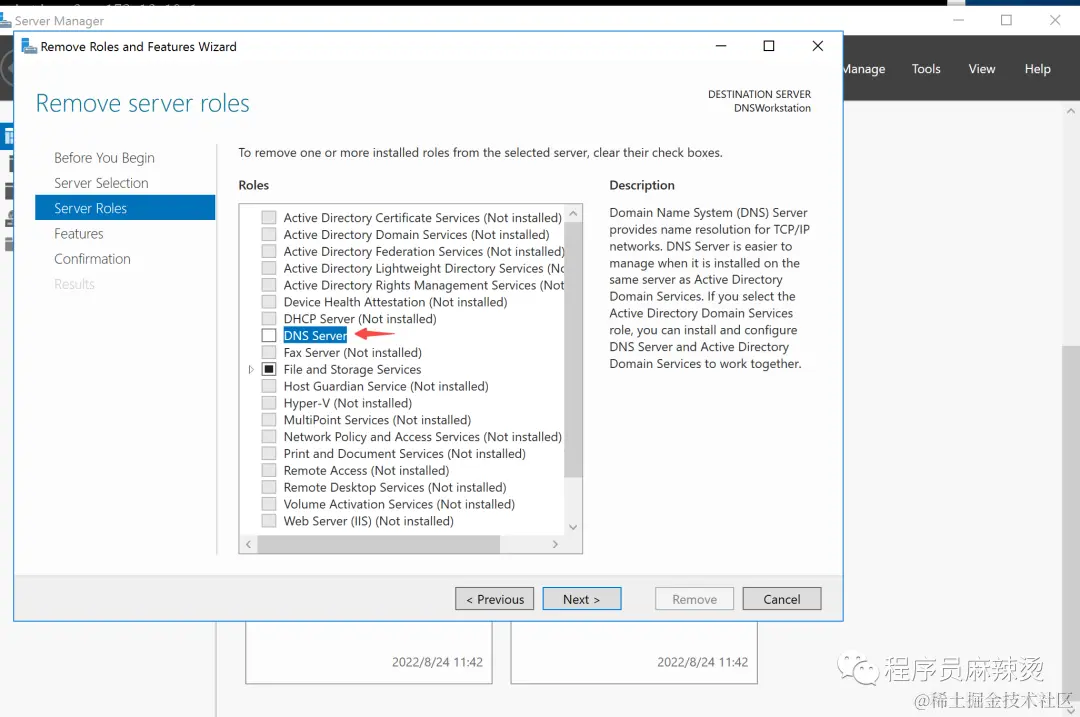
Task: Select the DNS Server role label
Action: [315, 335]
